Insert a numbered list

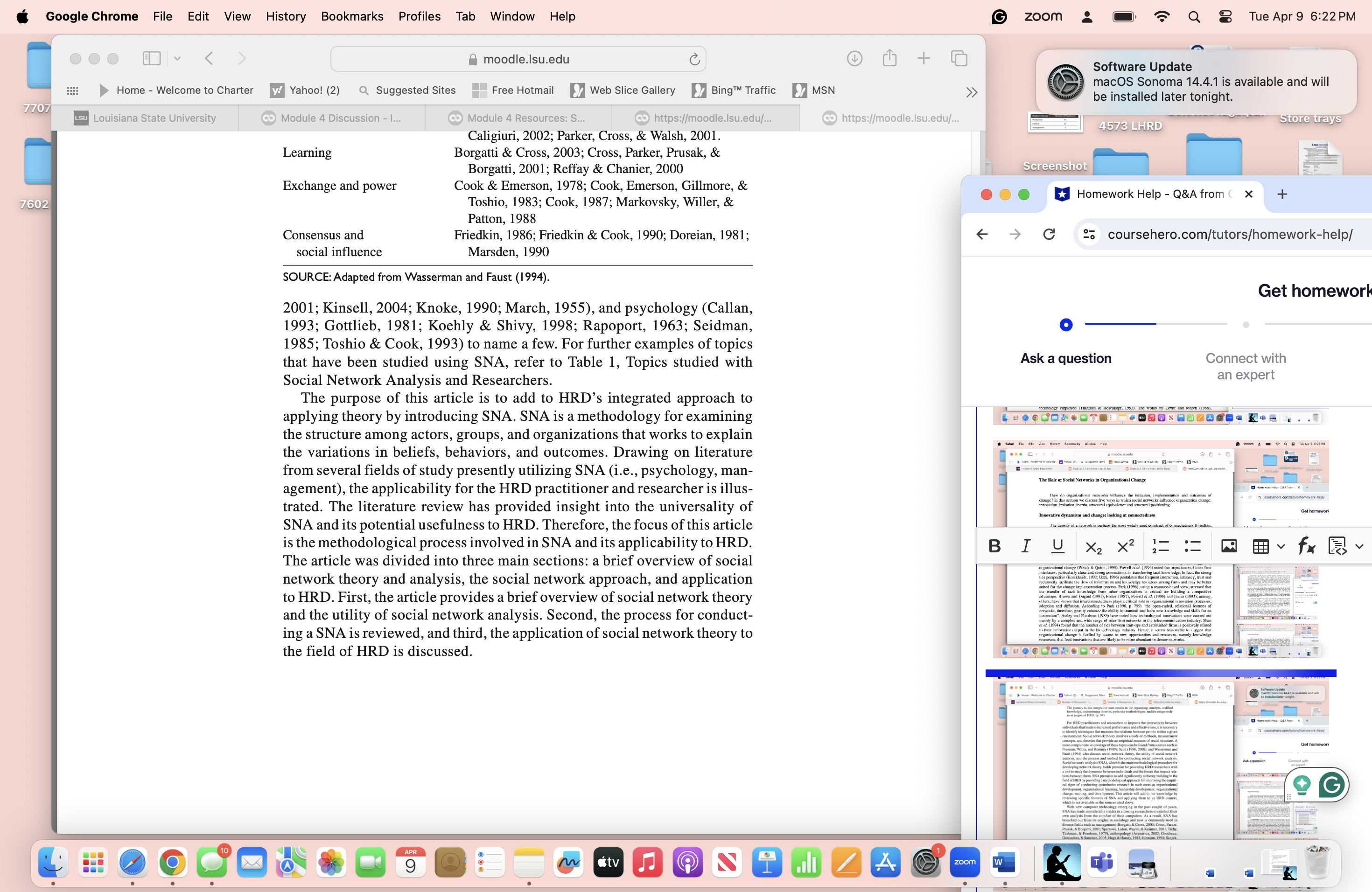[x=1160, y=546]
